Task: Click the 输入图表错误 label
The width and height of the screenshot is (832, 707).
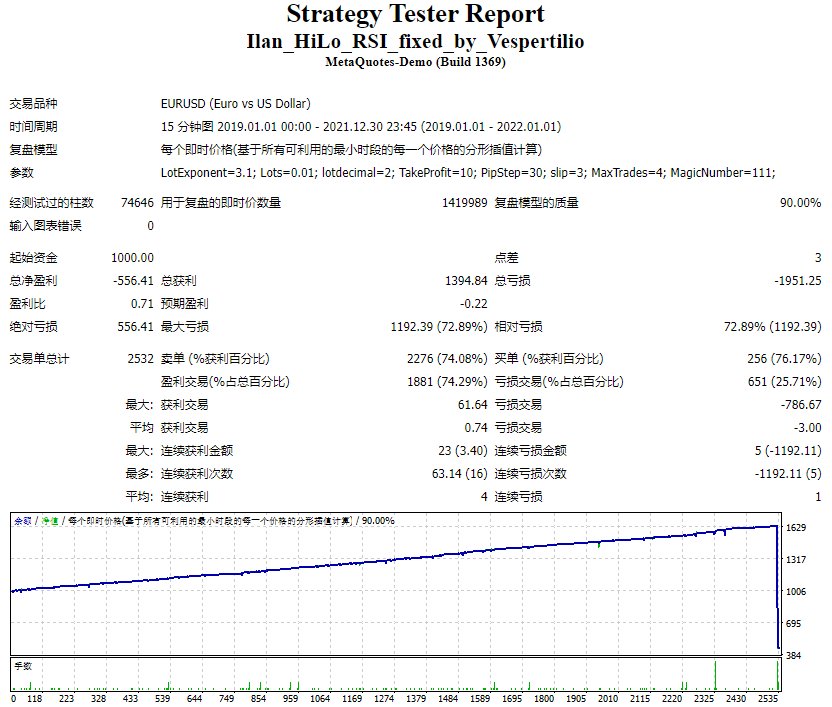Action: coord(46,226)
